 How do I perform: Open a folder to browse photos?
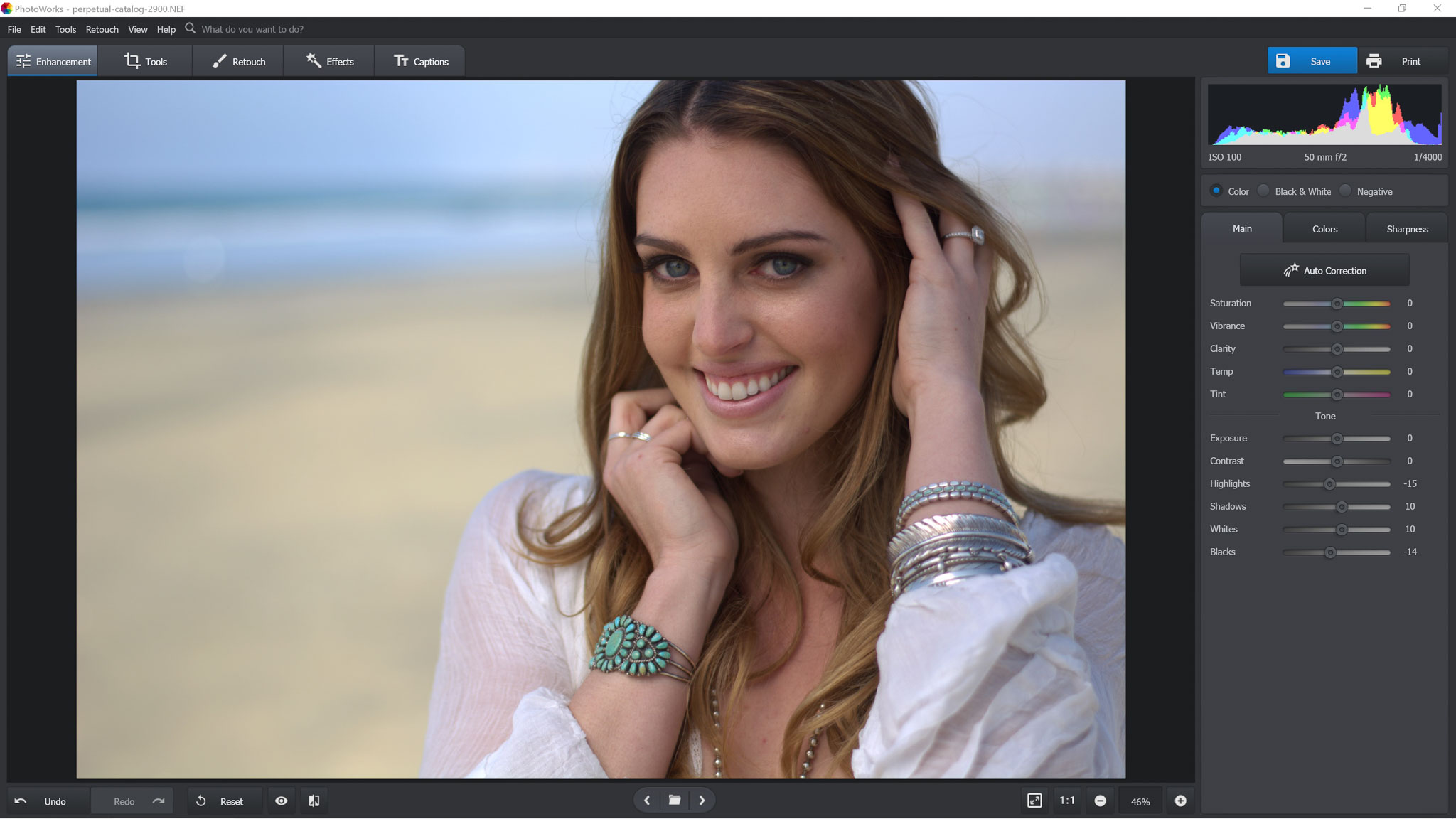674,800
